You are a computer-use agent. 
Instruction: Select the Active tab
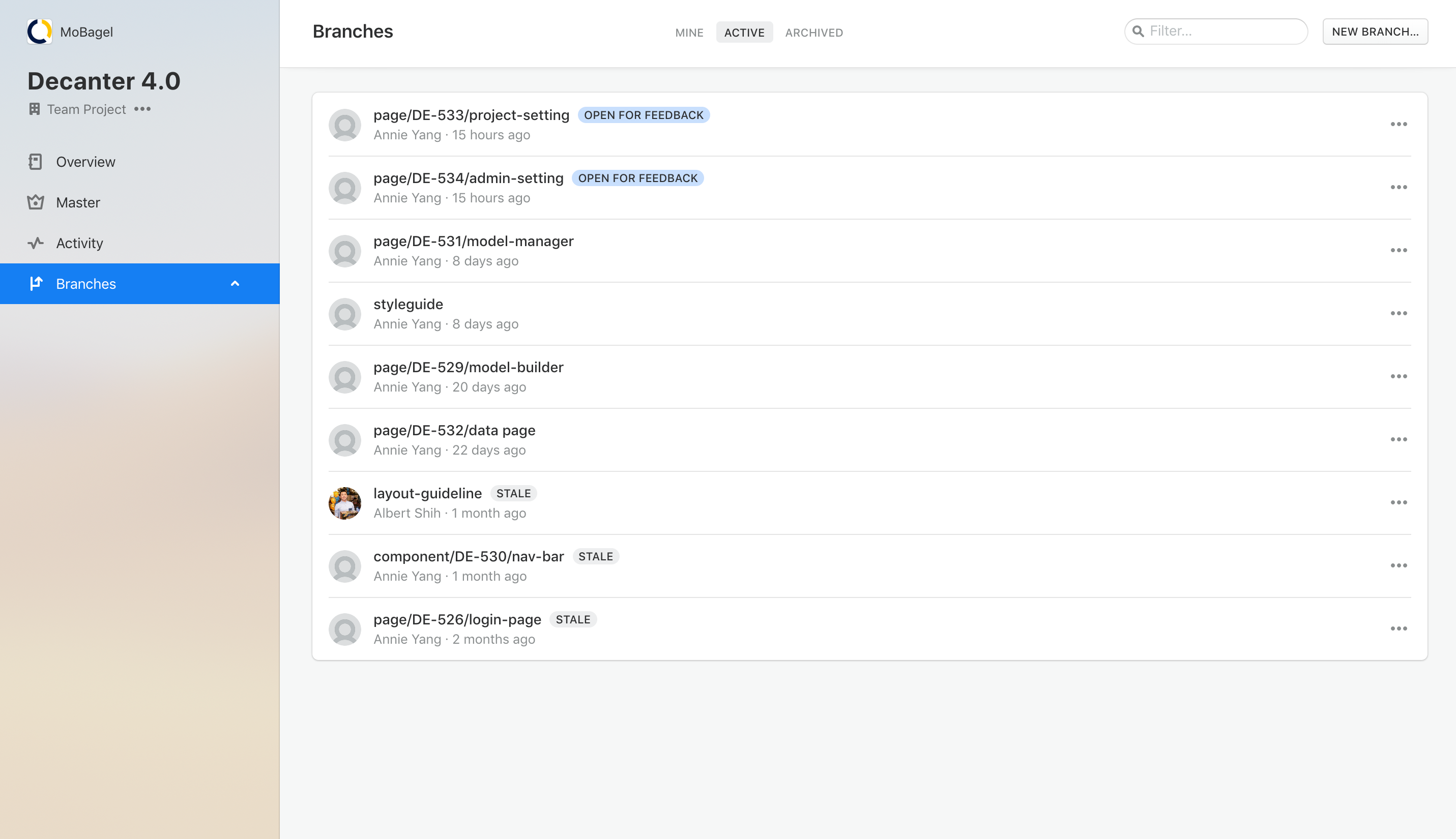[x=744, y=33]
